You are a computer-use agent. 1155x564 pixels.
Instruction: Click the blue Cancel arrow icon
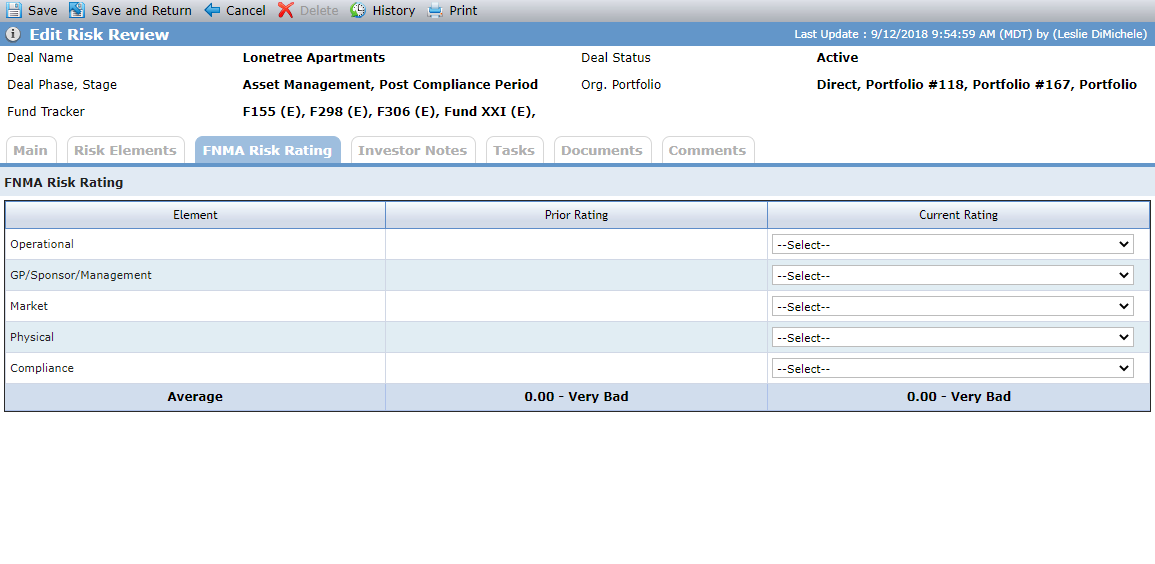pyautogui.click(x=212, y=10)
